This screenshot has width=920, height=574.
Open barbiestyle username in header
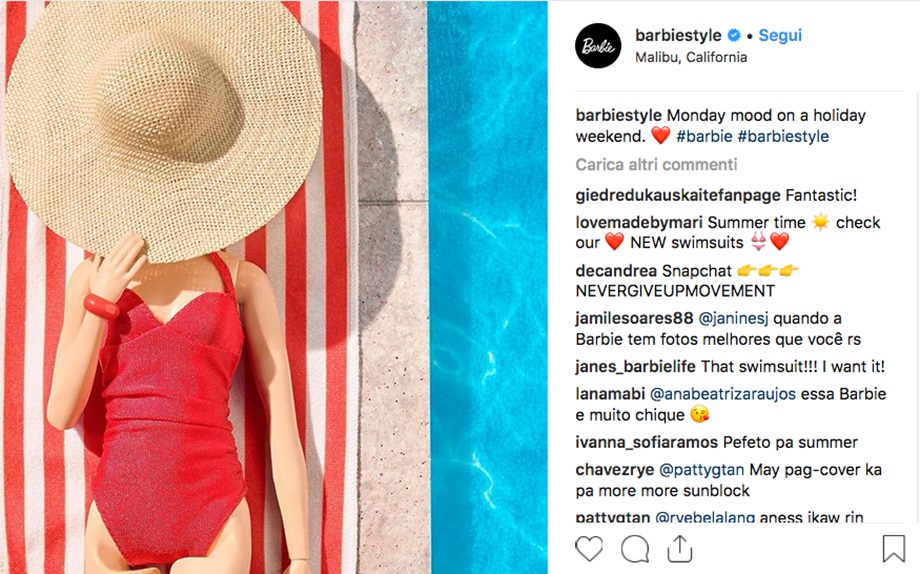coord(678,35)
